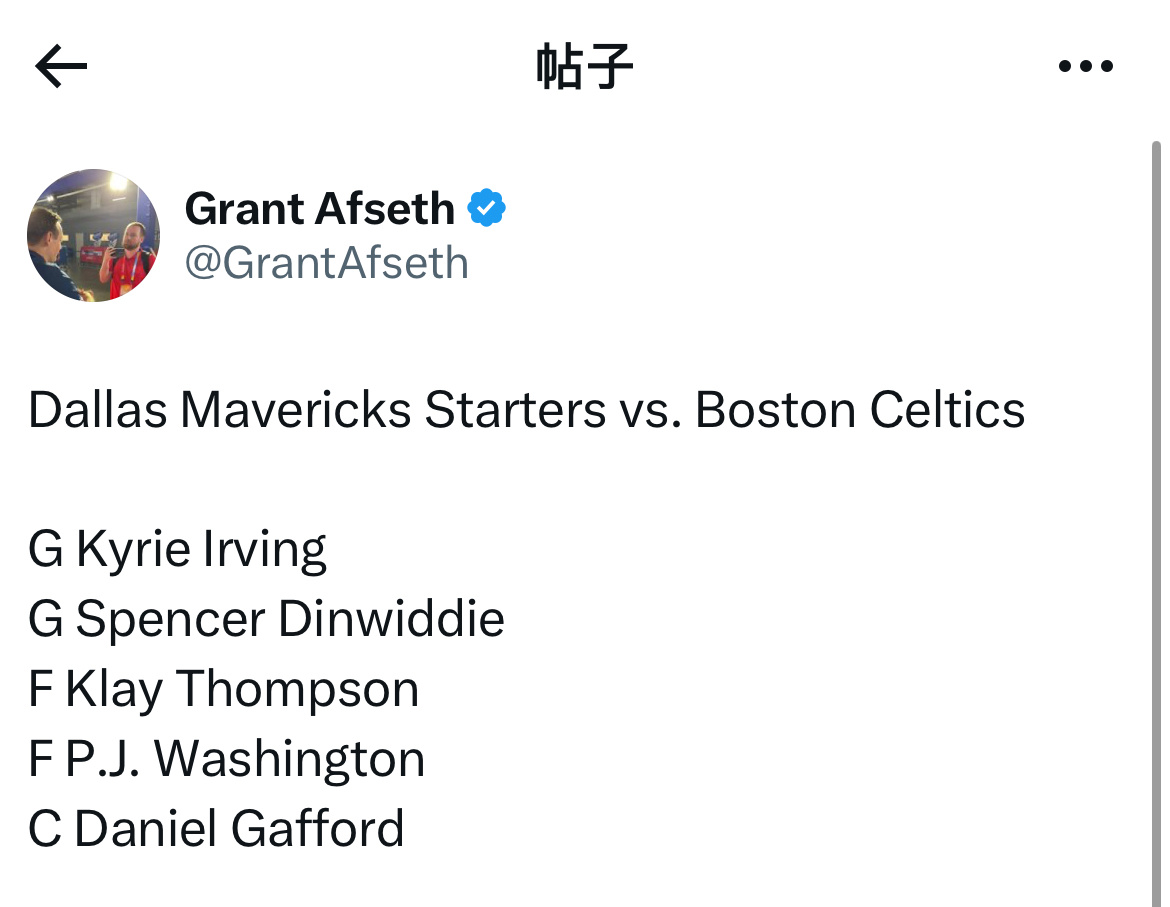
Task: Click the name Daniel Gafford
Action: (239, 829)
